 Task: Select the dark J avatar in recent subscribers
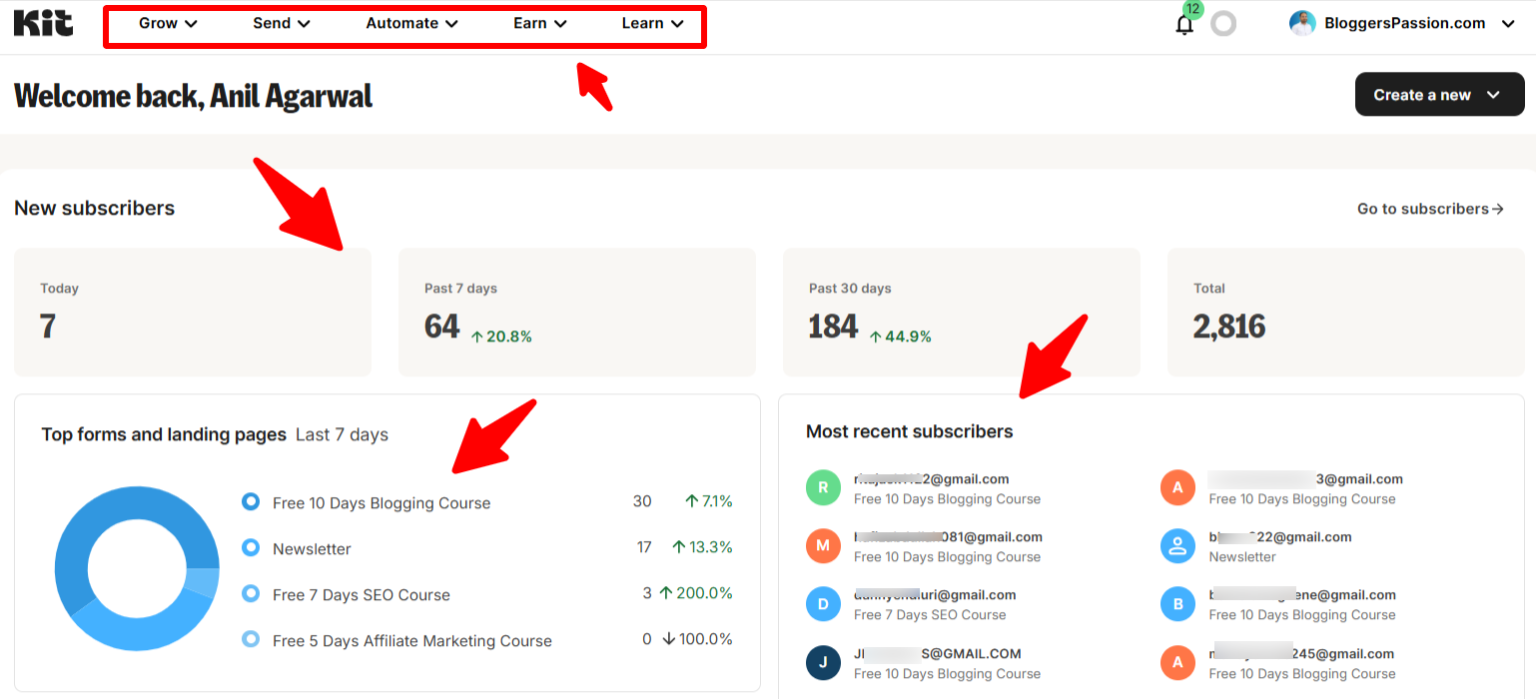tap(822, 662)
